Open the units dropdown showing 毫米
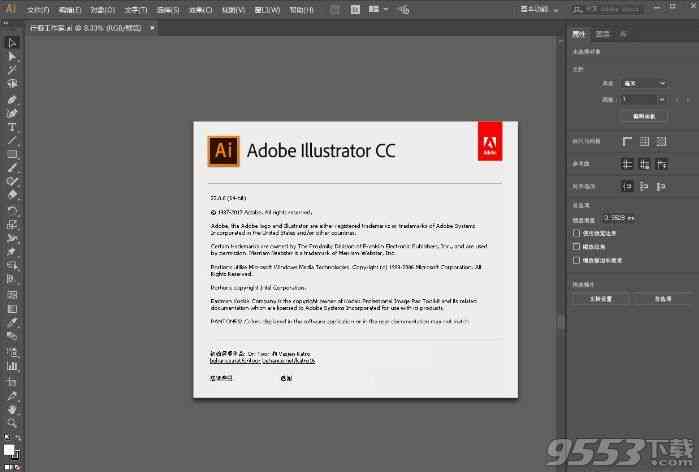The height and width of the screenshot is (472, 699). point(644,83)
